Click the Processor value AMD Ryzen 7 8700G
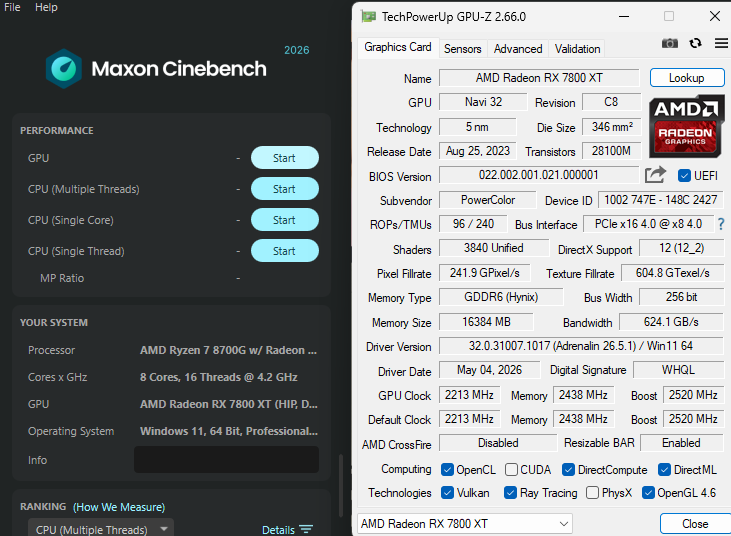This screenshot has height=536, width=731. (228, 350)
